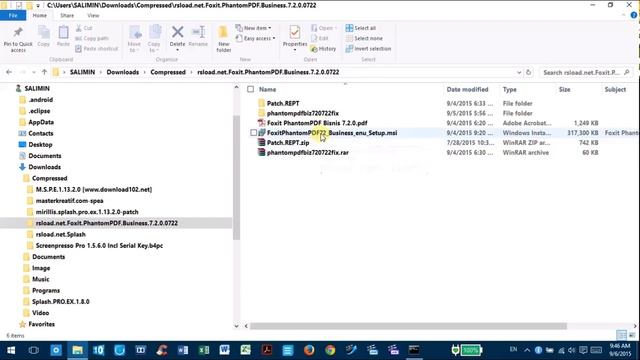Screen dimensions: 640x360
Task: Go back with the navigation arrow
Action: click(9, 72)
